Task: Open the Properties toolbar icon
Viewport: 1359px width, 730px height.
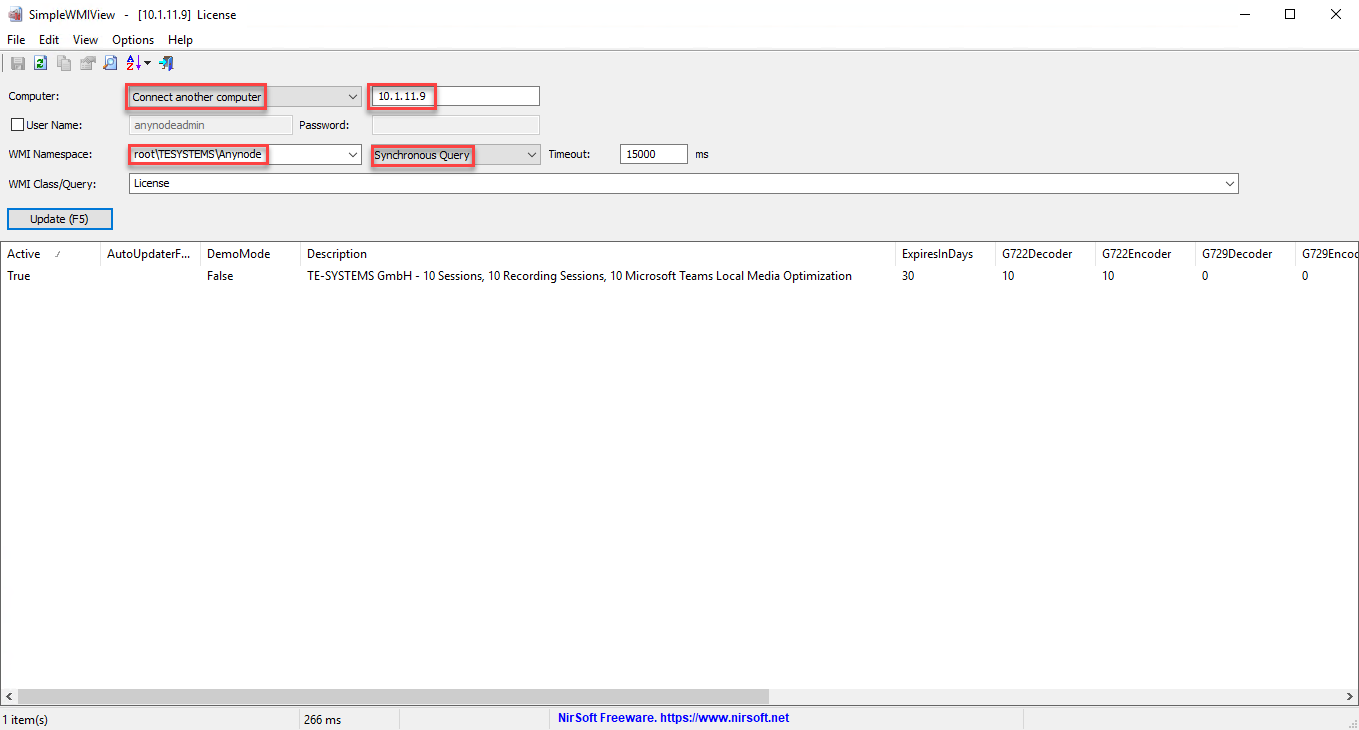Action: click(87, 62)
